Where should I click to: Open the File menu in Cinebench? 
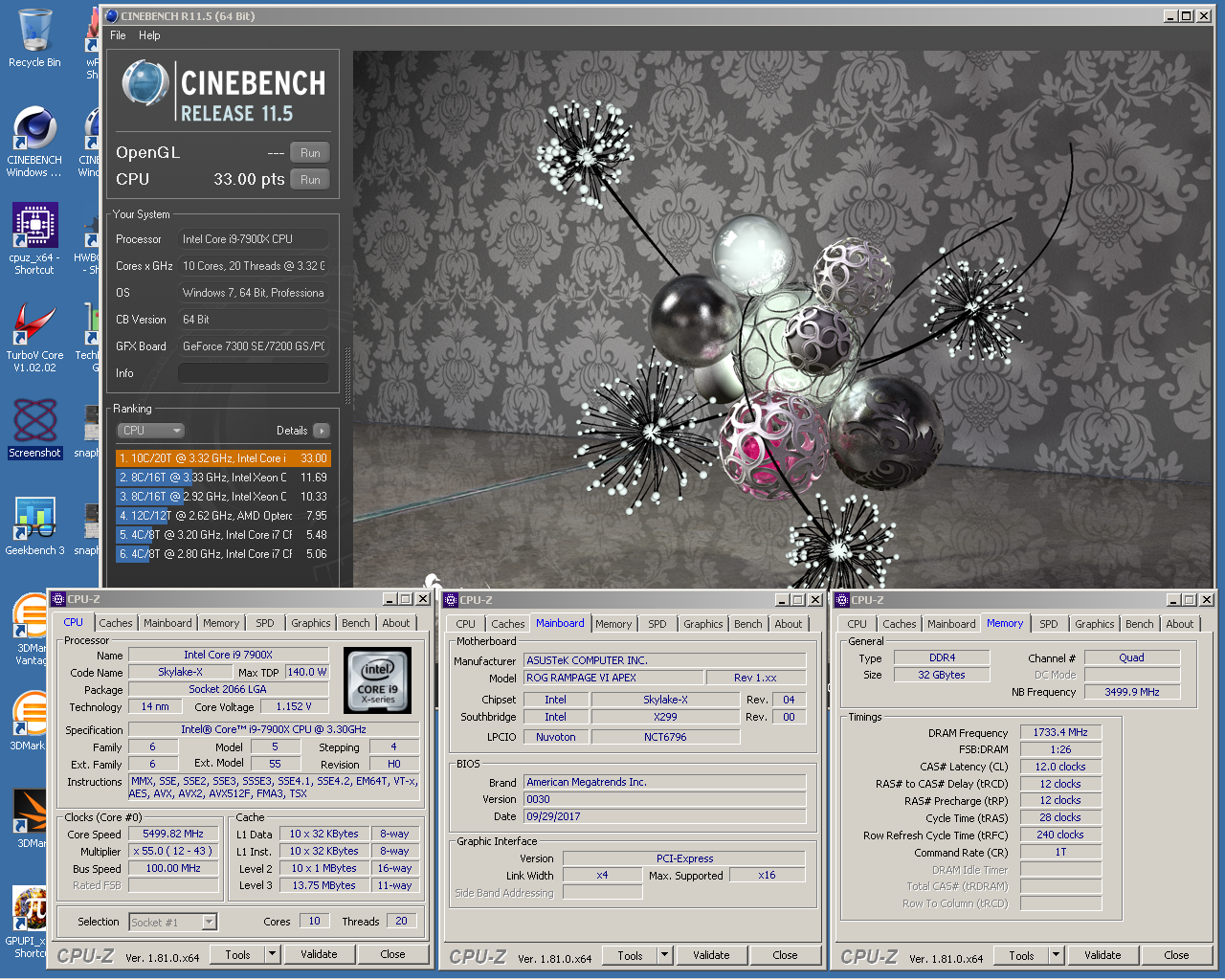(x=118, y=35)
